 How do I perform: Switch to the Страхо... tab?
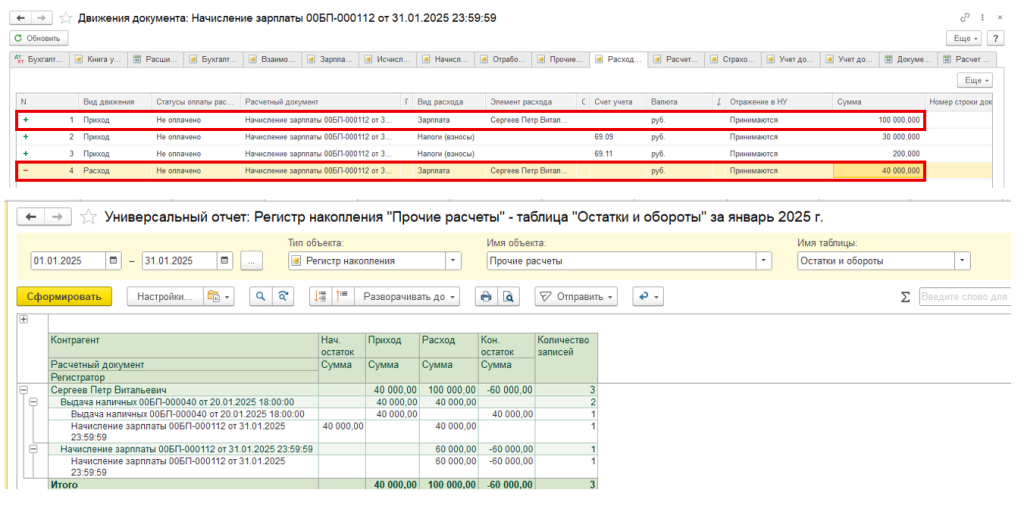tap(733, 59)
